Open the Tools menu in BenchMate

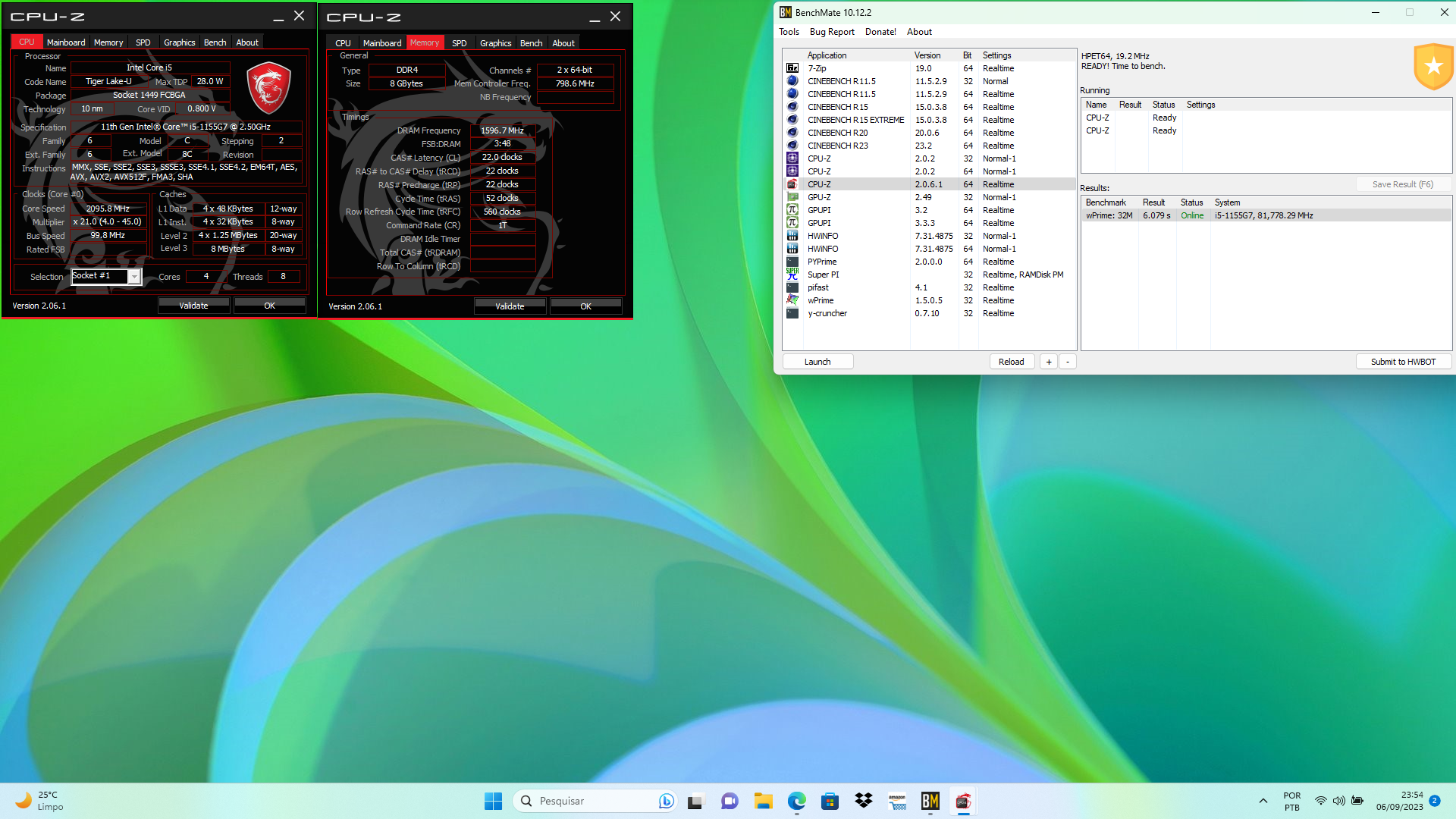tap(789, 32)
